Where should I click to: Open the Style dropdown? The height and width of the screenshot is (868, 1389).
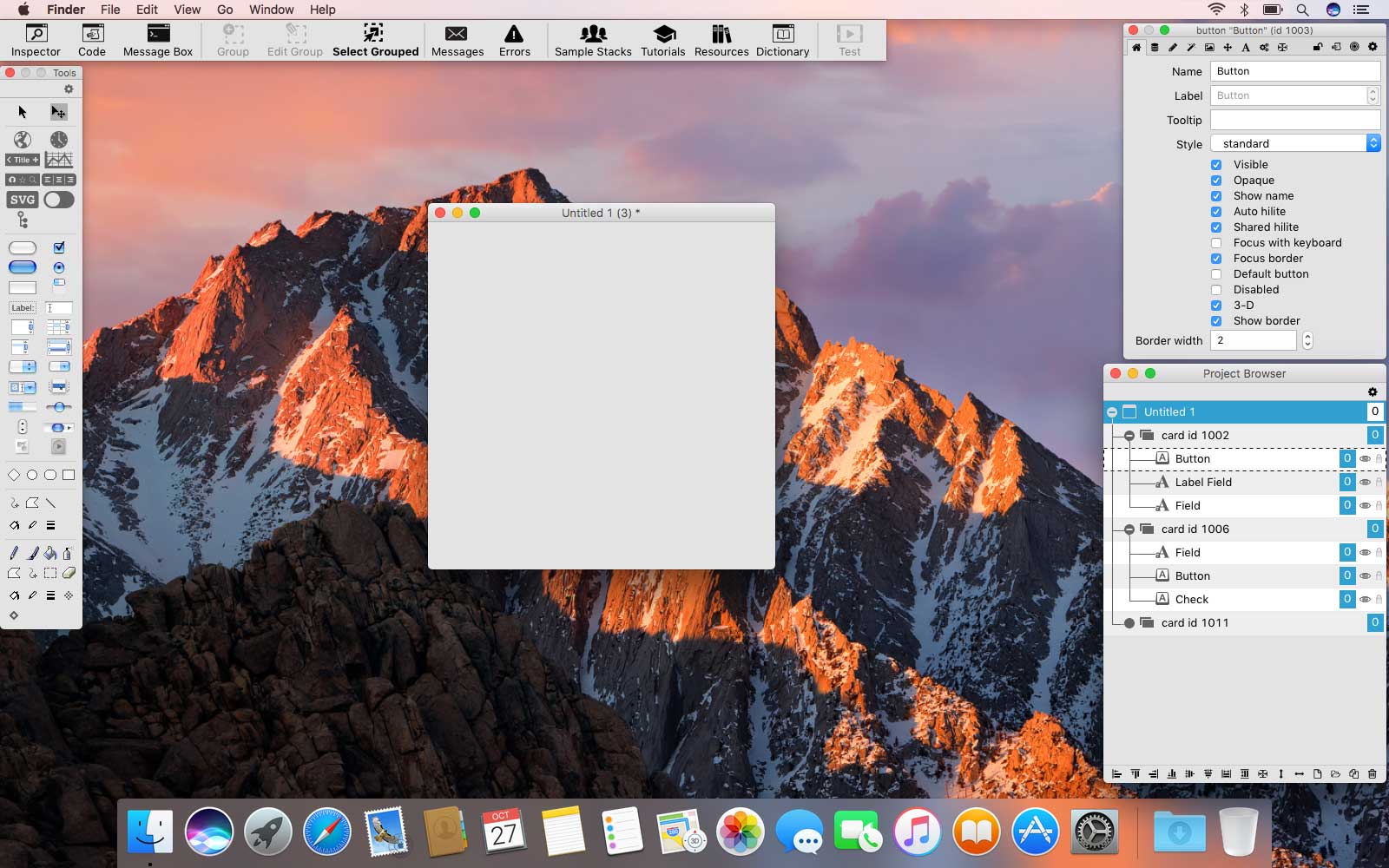1294,144
